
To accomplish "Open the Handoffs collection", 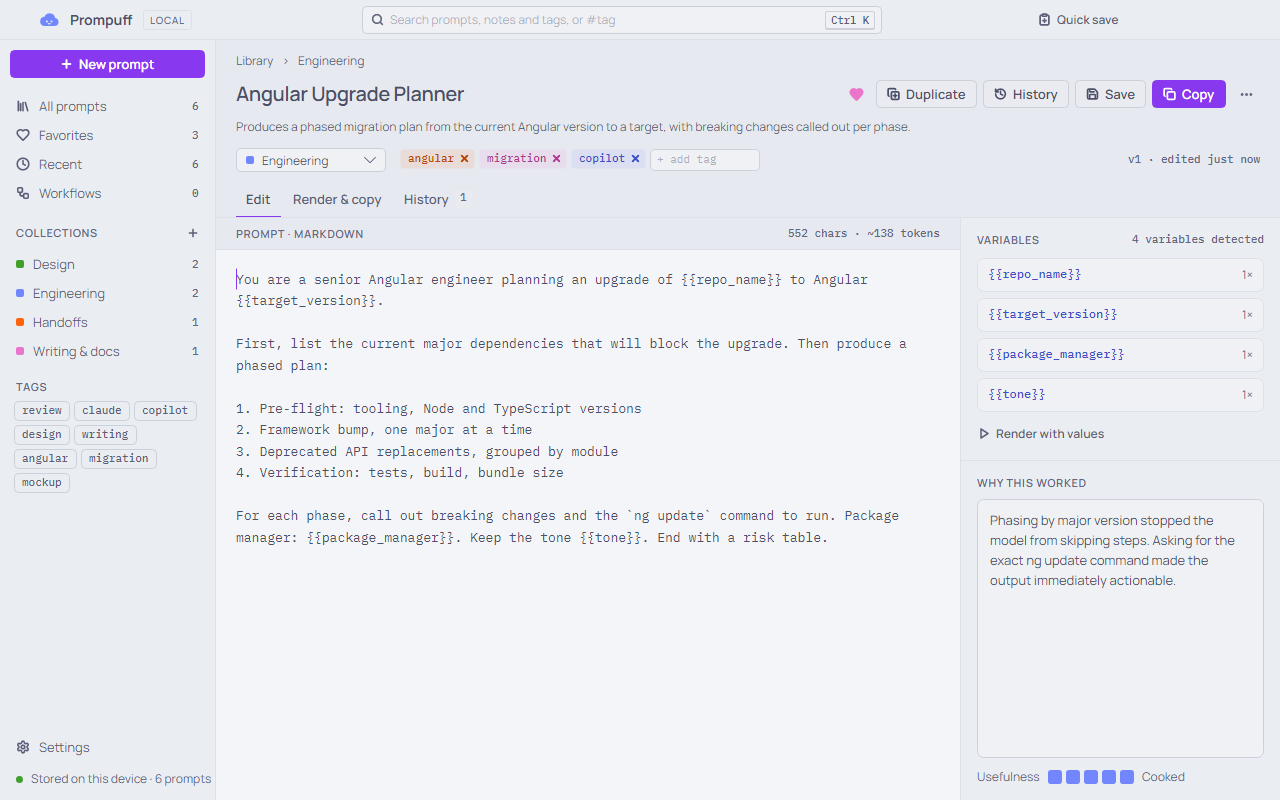I will (107, 322).
